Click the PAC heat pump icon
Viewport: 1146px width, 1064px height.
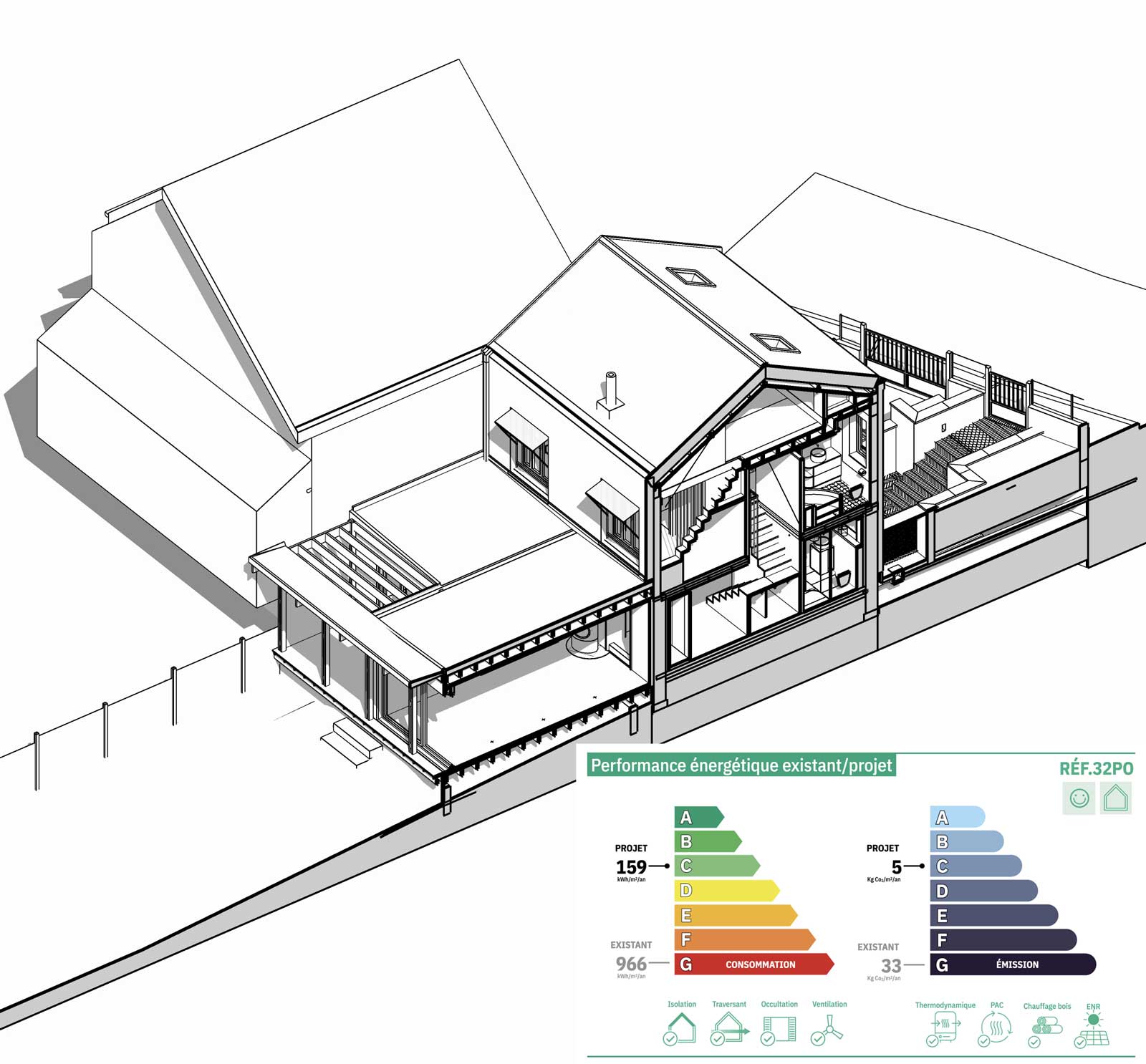996,1030
